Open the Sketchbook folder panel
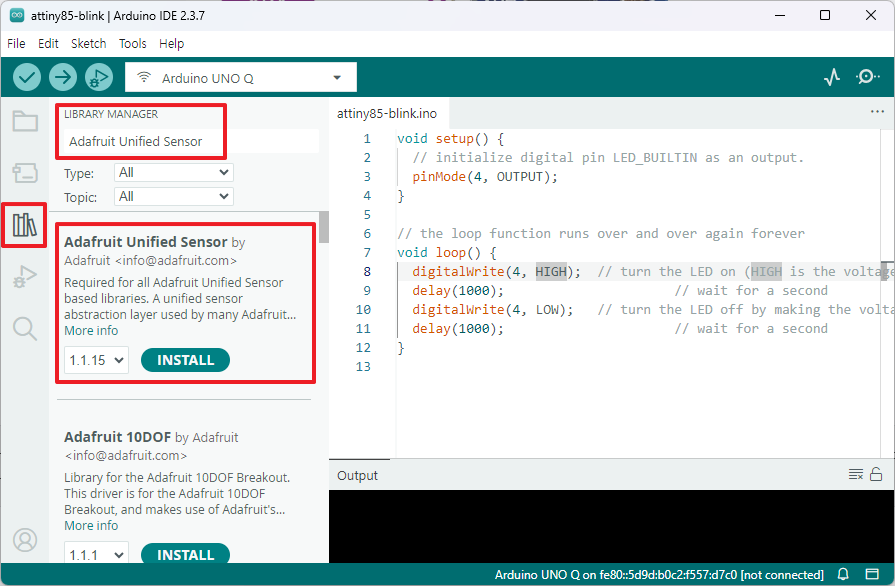This screenshot has width=895, height=586. point(25,122)
